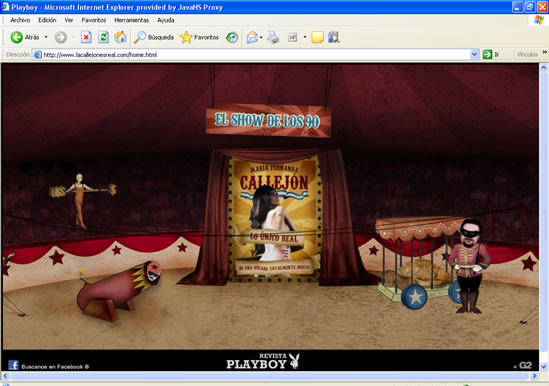Open the Ver menu
The height and width of the screenshot is (386, 549).
click(x=69, y=20)
